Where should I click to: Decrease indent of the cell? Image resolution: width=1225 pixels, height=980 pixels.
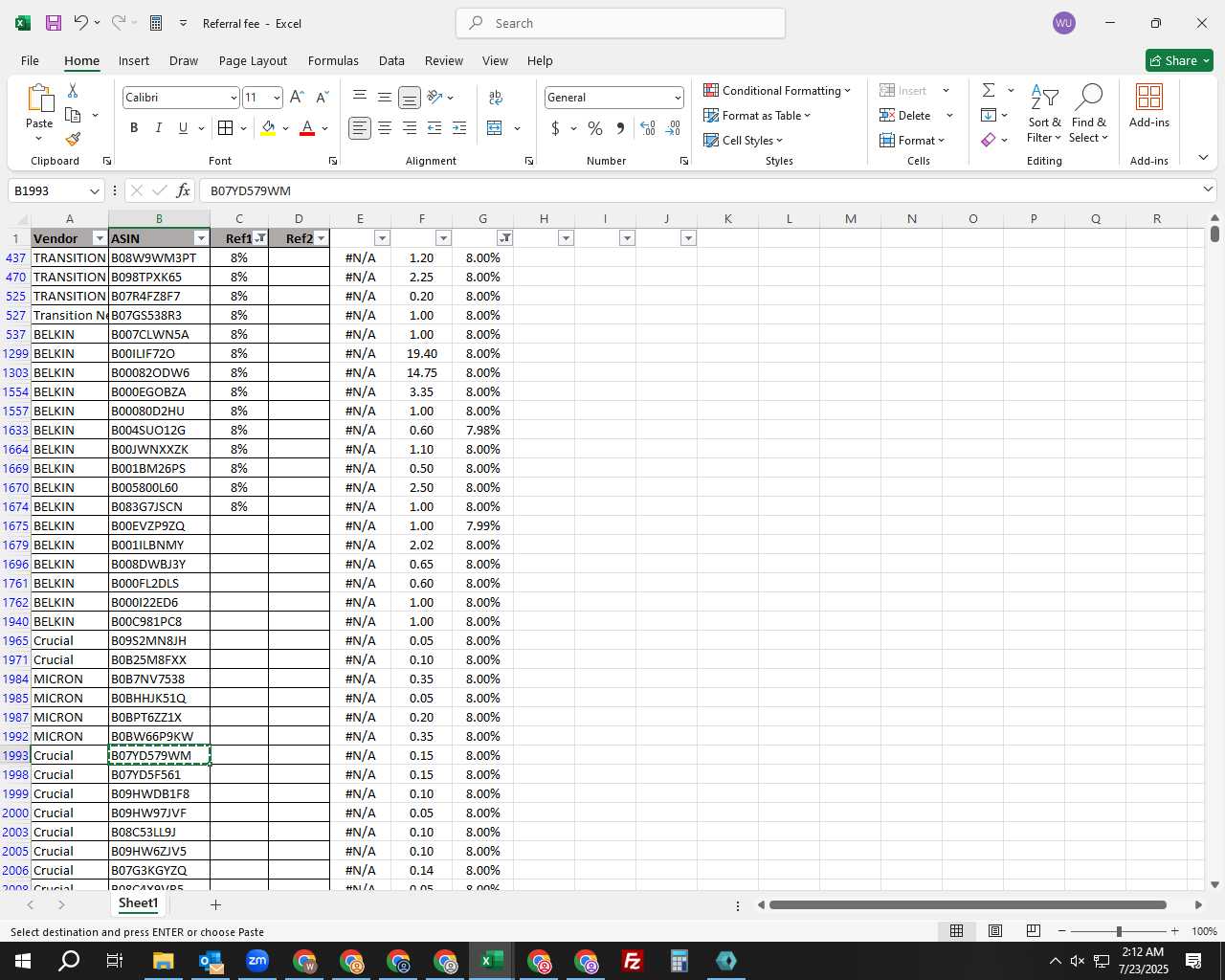coord(434,128)
